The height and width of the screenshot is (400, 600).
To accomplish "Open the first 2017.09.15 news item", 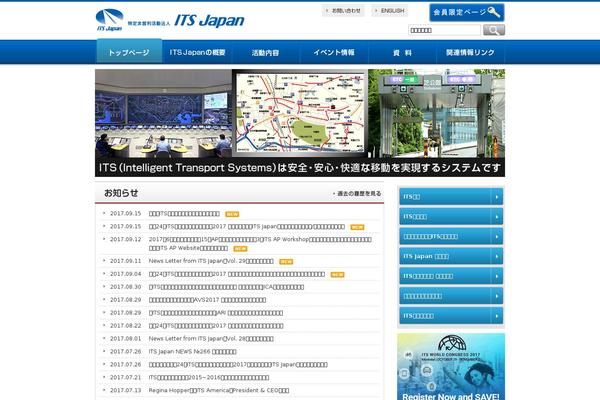I will [x=184, y=214].
